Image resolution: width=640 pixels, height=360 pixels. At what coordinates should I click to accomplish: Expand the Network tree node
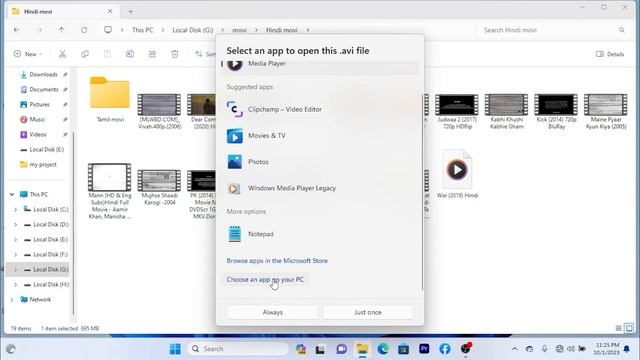tap(12, 300)
